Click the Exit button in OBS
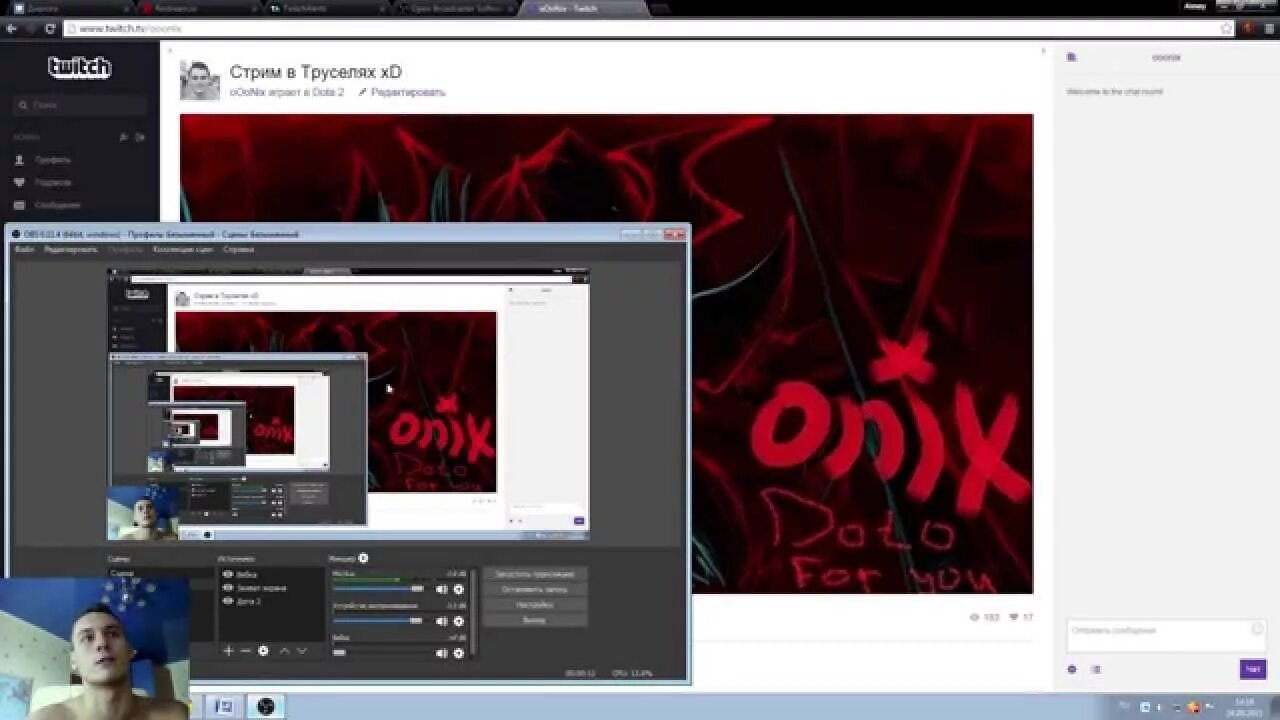The width and height of the screenshot is (1280, 720). click(535, 621)
